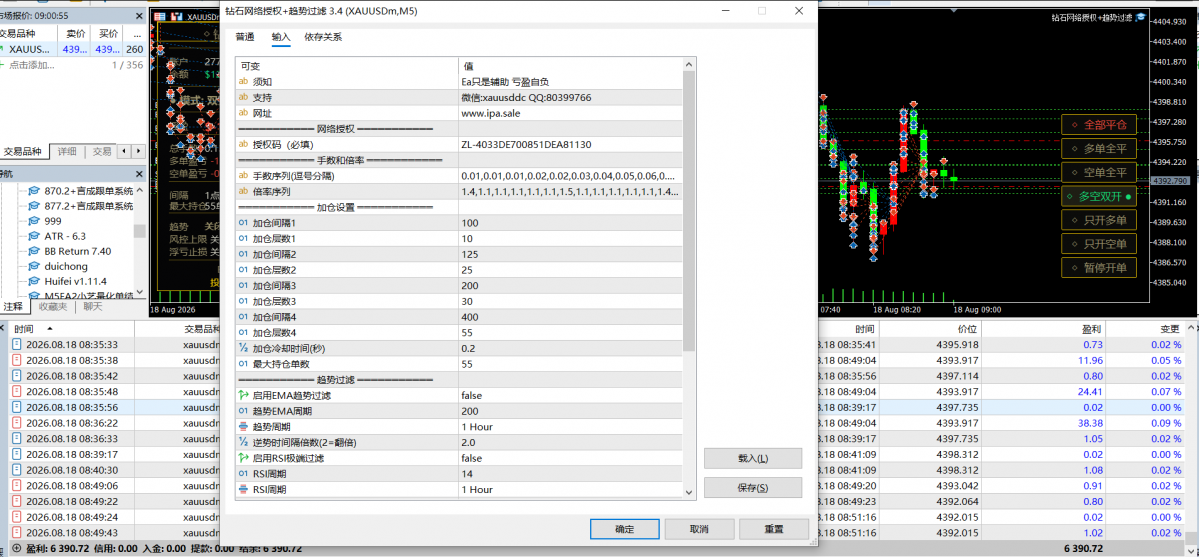This screenshot has height=557, width=1199.
Task: Activate 多空双开 mode on chart panel
Action: click(1099, 197)
